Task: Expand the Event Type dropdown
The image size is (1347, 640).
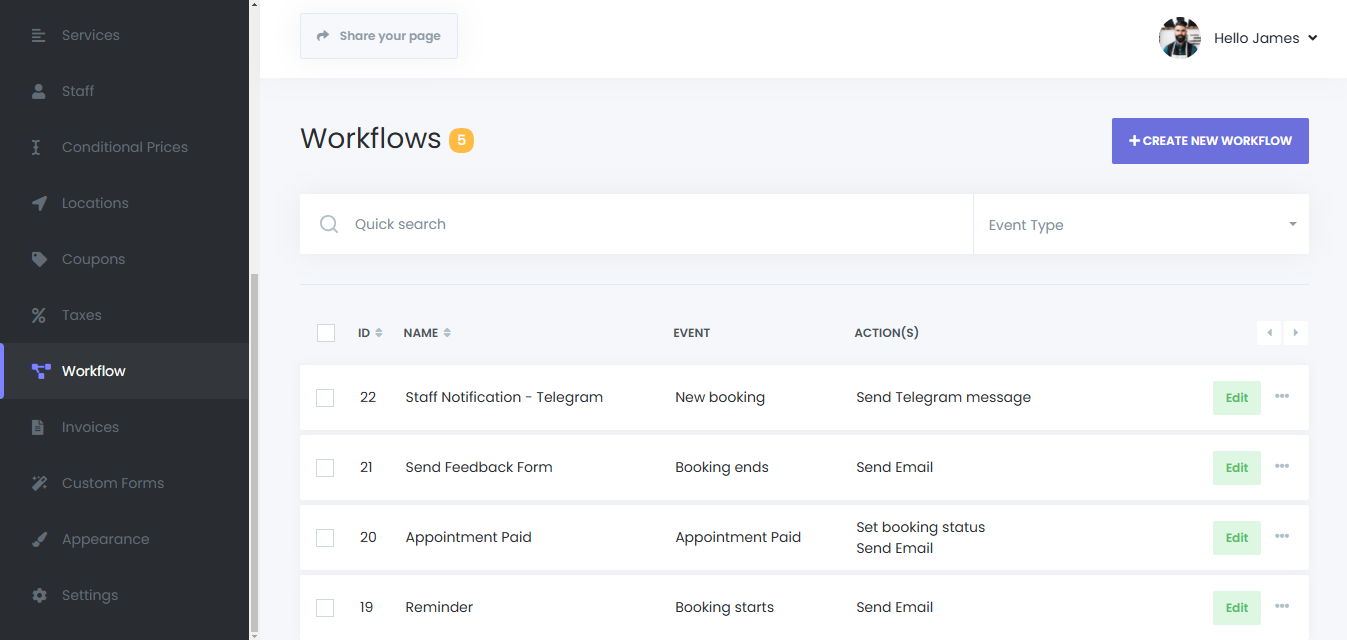Action: click(1140, 224)
